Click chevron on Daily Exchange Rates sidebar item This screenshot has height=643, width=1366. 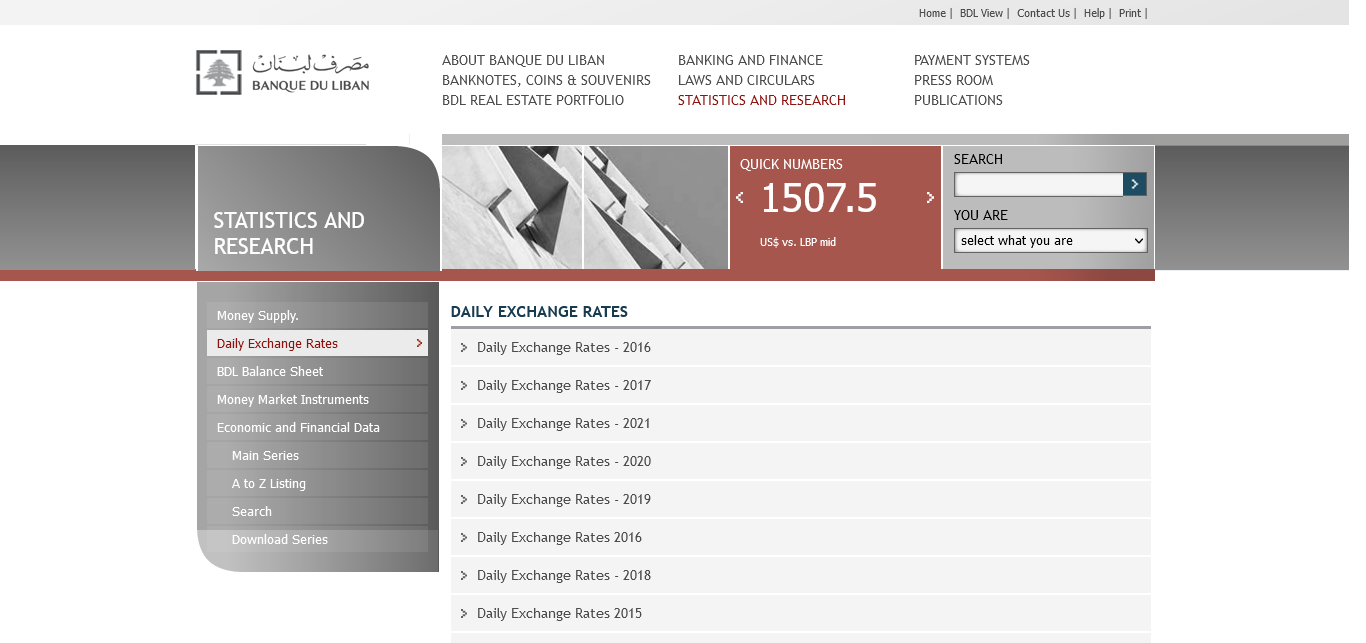coord(419,344)
